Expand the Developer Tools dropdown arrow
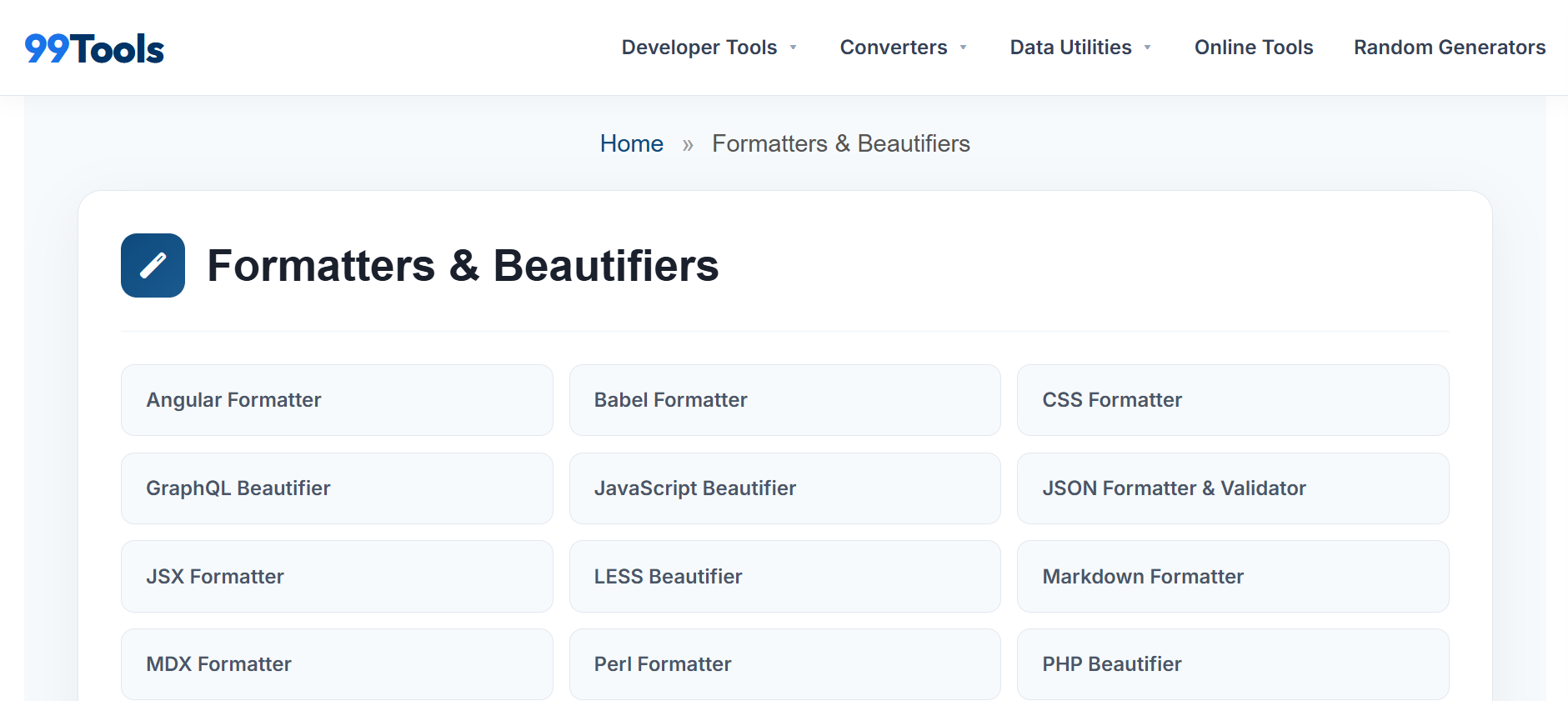This screenshot has height=701, width=1568. [794, 48]
